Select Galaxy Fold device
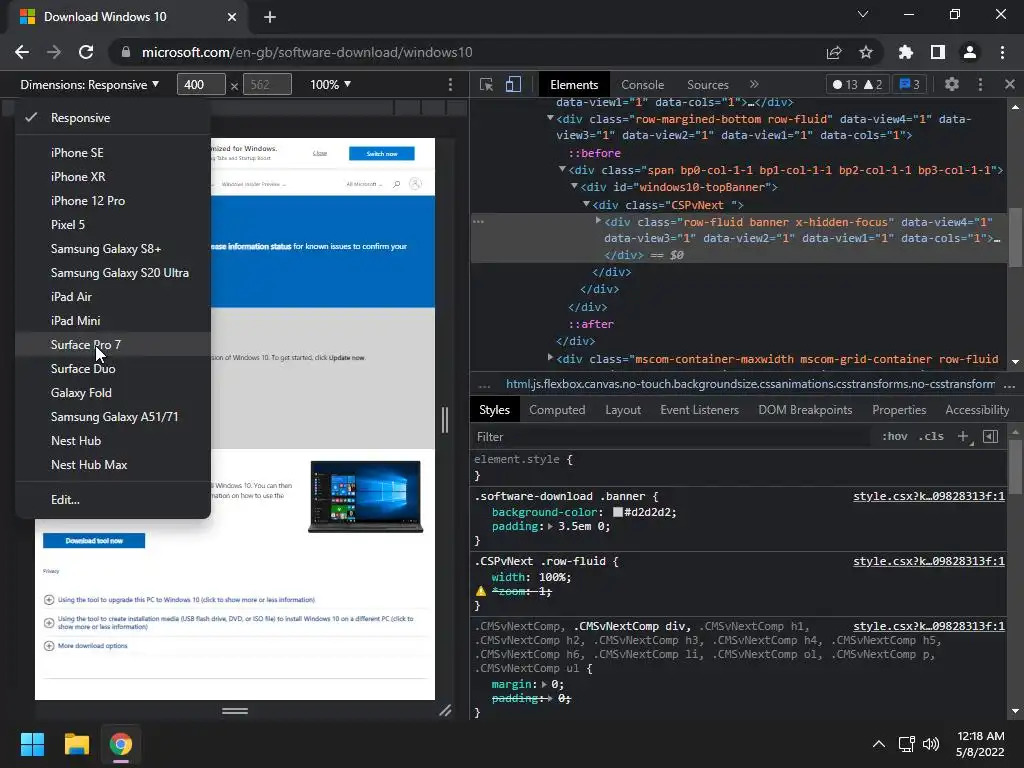This screenshot has width=1024, height=768. coord(112,393)
